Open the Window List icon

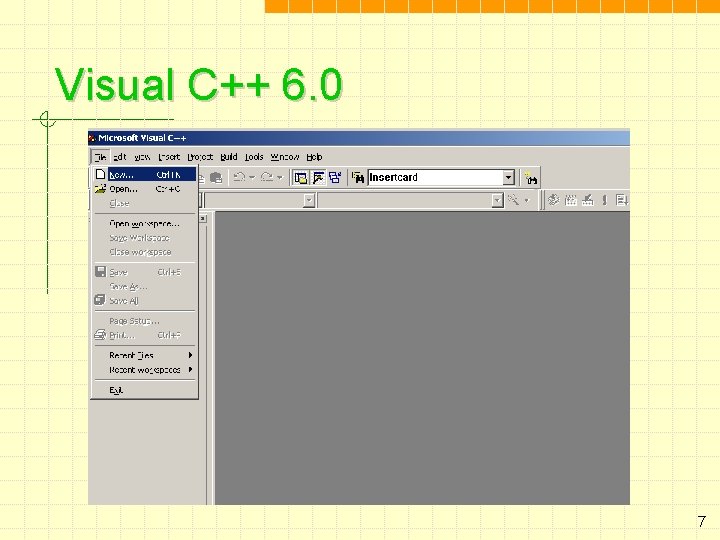coord(335,178)
